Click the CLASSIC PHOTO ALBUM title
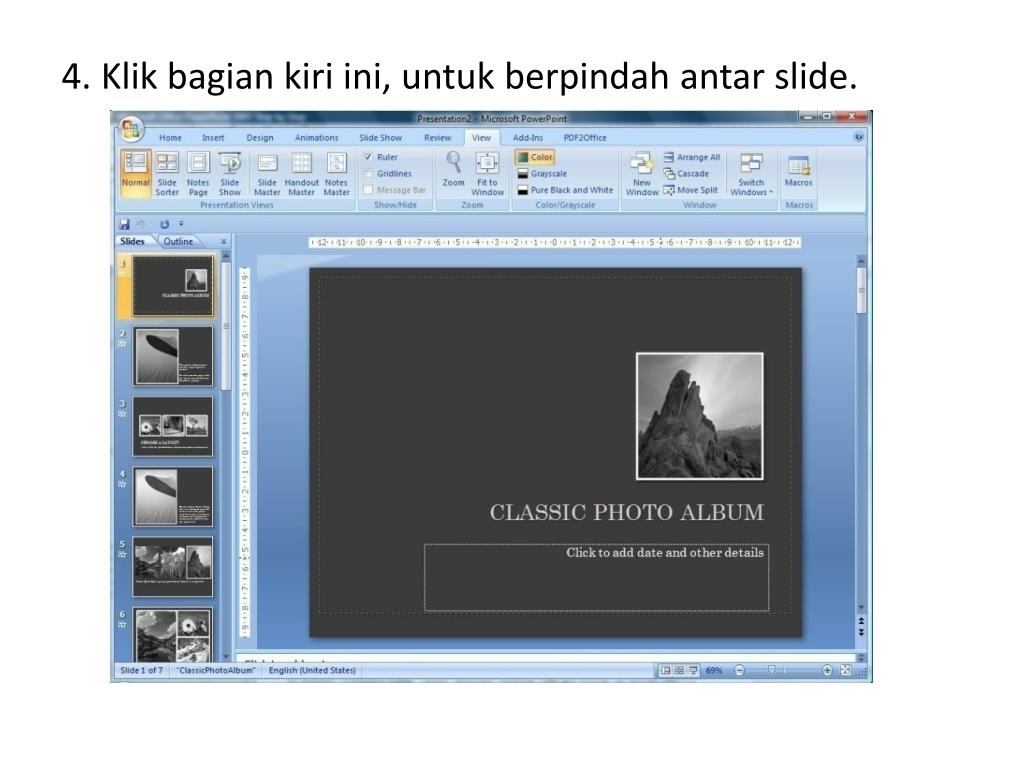Image resolution: width=1024 pixels, height=768 pixels. pos(626,513)
